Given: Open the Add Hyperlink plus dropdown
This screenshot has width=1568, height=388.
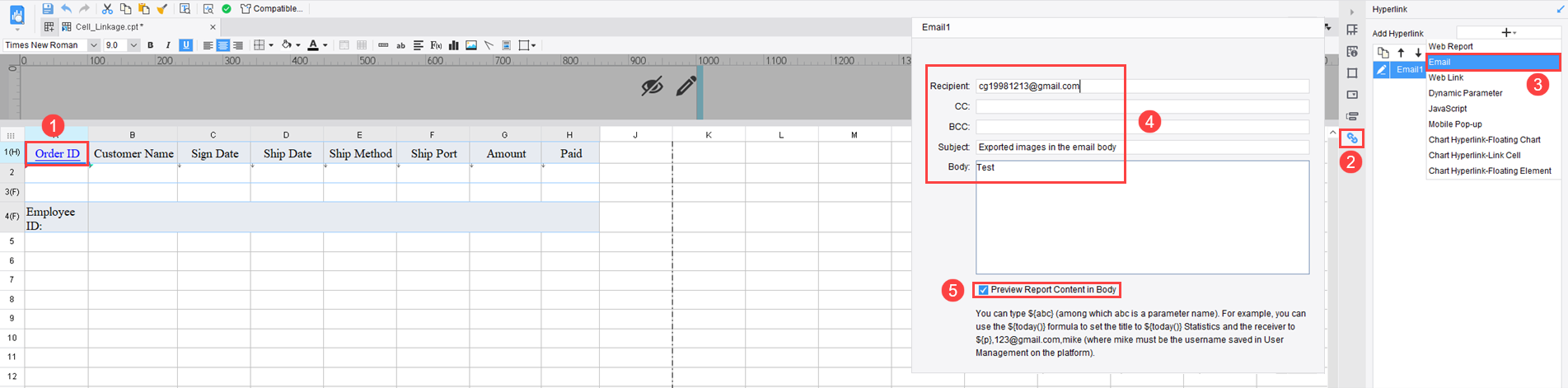Looking at the screenshot, I should pyautogui.click(x=1509, y=32).
